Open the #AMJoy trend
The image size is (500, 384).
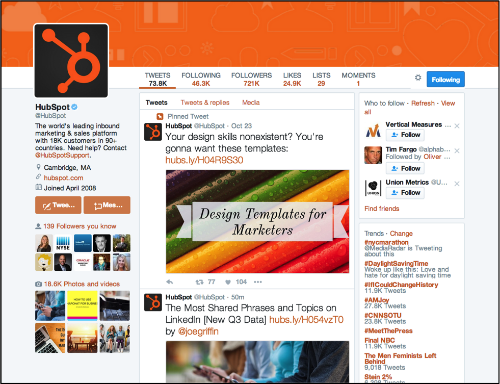click(x=377, y=300)
